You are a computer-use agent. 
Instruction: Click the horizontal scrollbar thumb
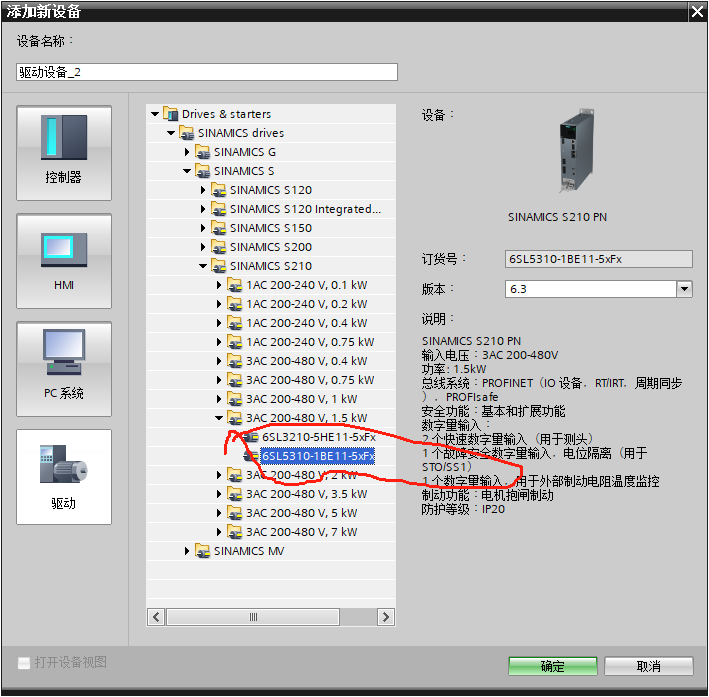[253, 617]
